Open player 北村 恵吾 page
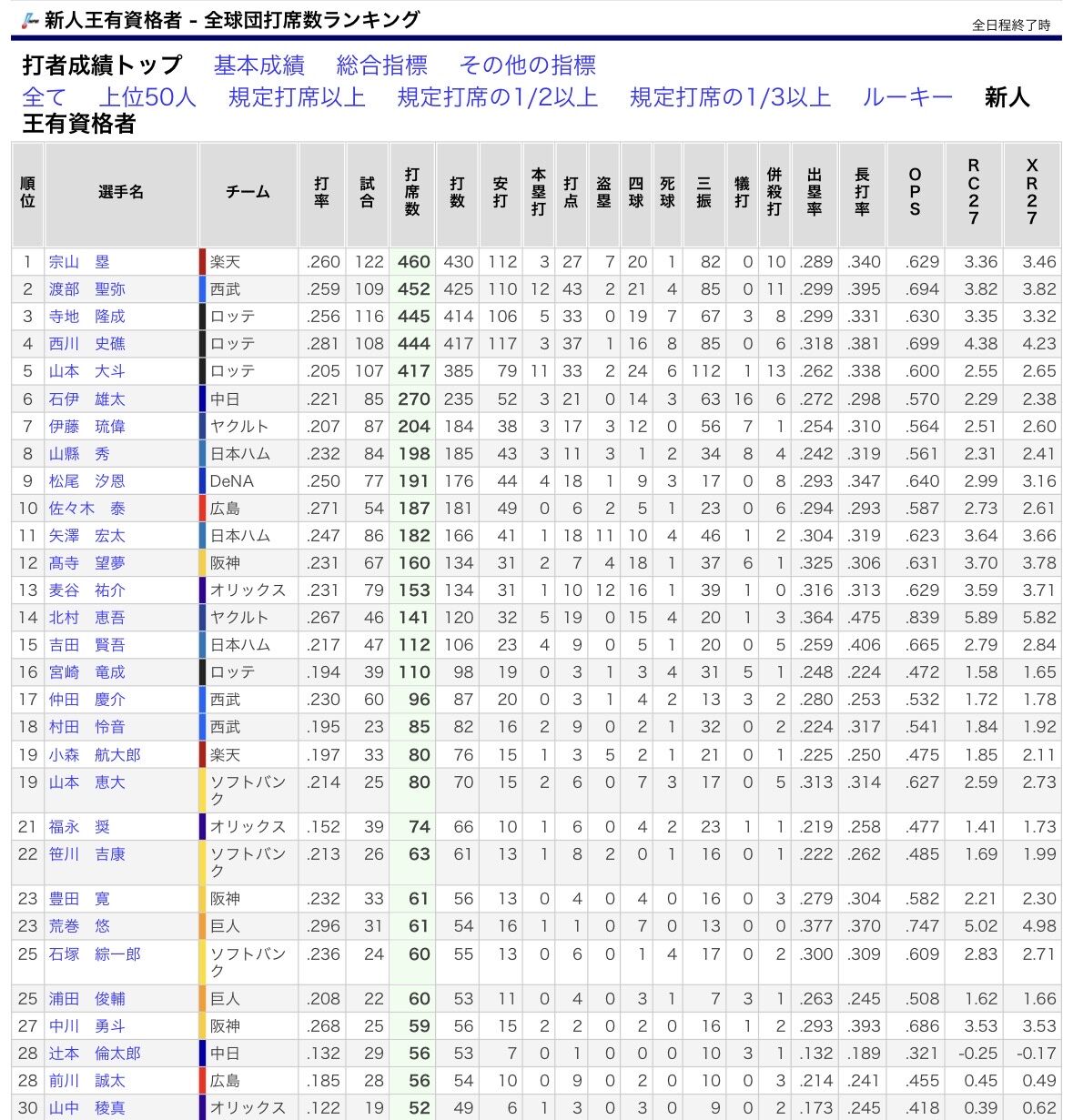This screenshot has width=1073, height=1120. (87, 618)
